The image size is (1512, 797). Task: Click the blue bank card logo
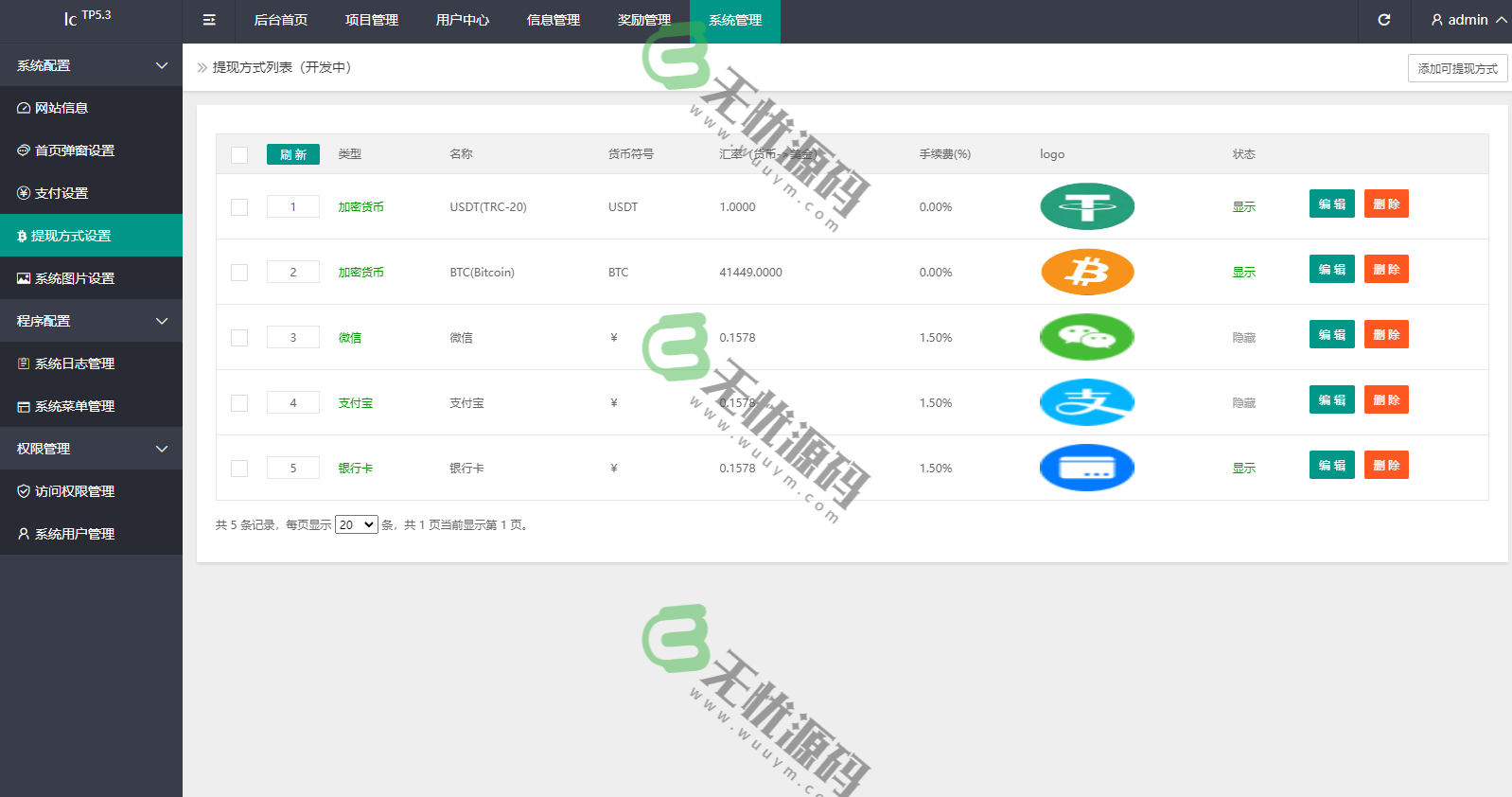[1087, 468]
